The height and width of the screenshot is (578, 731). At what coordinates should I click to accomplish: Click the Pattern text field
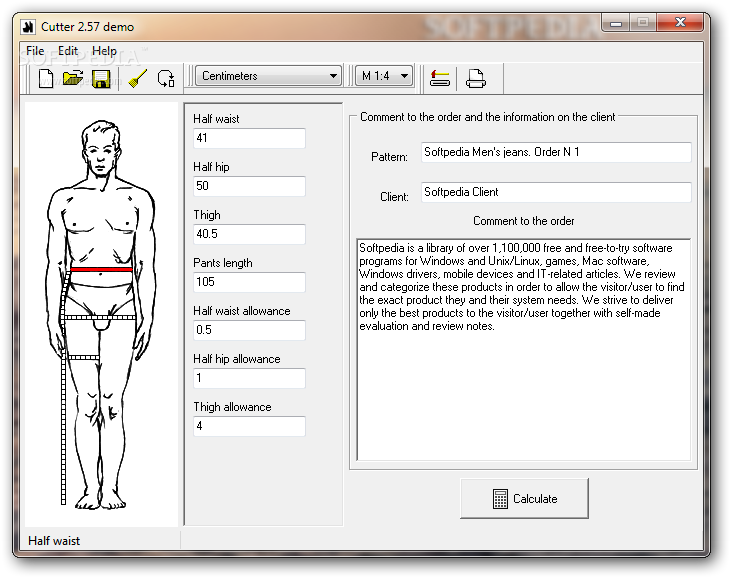[556, 152]
